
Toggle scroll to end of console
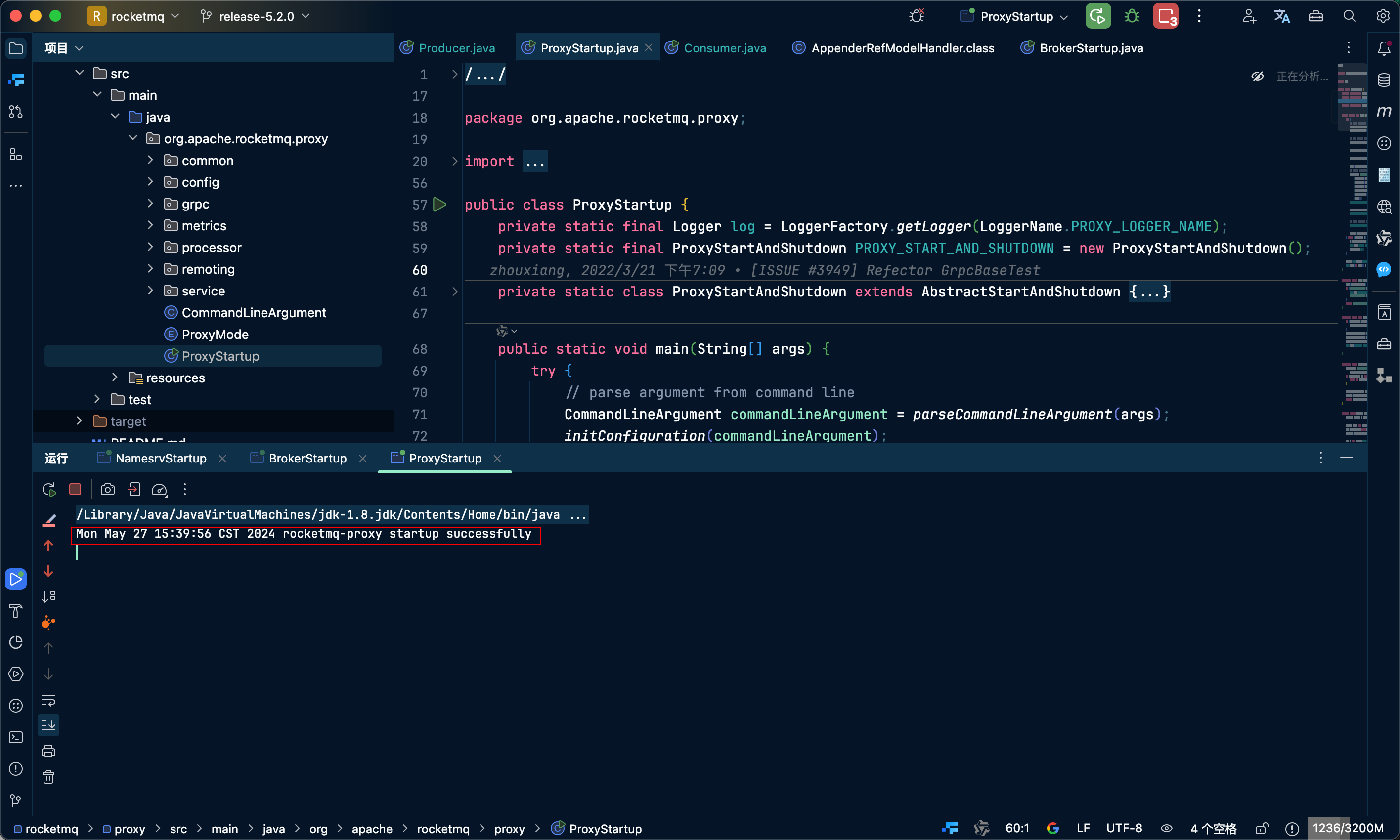pyautogui.click(x=48, y=725)
